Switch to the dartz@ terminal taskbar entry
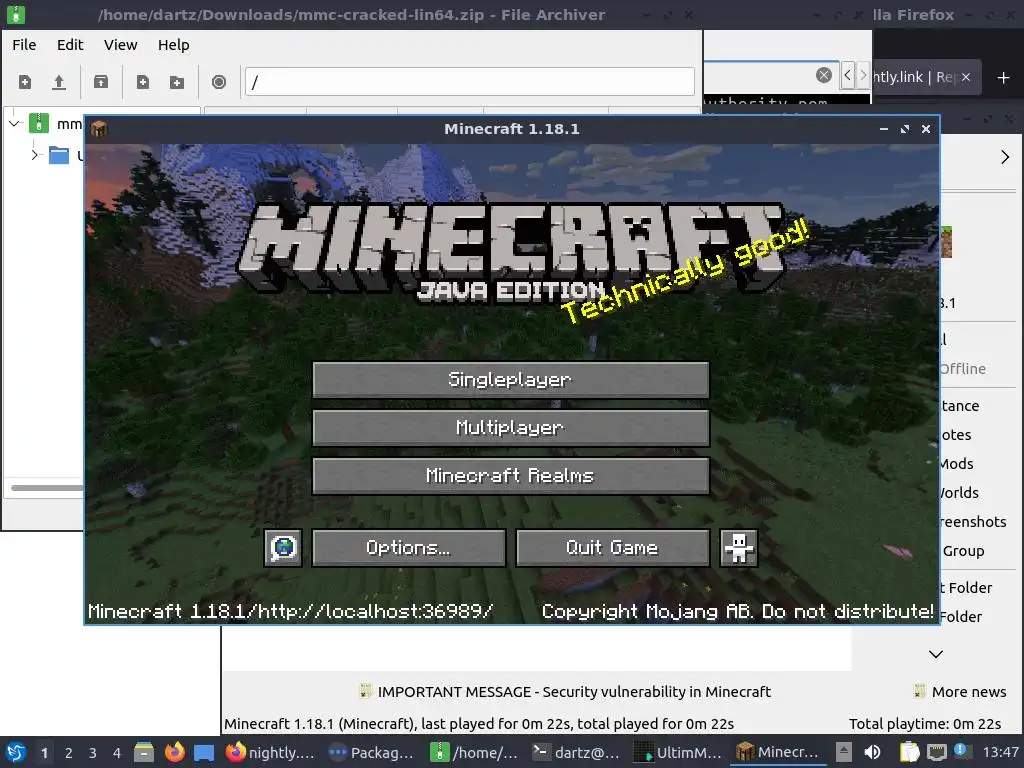Viewport: 1024px width, 768px height. coord(576,752)
